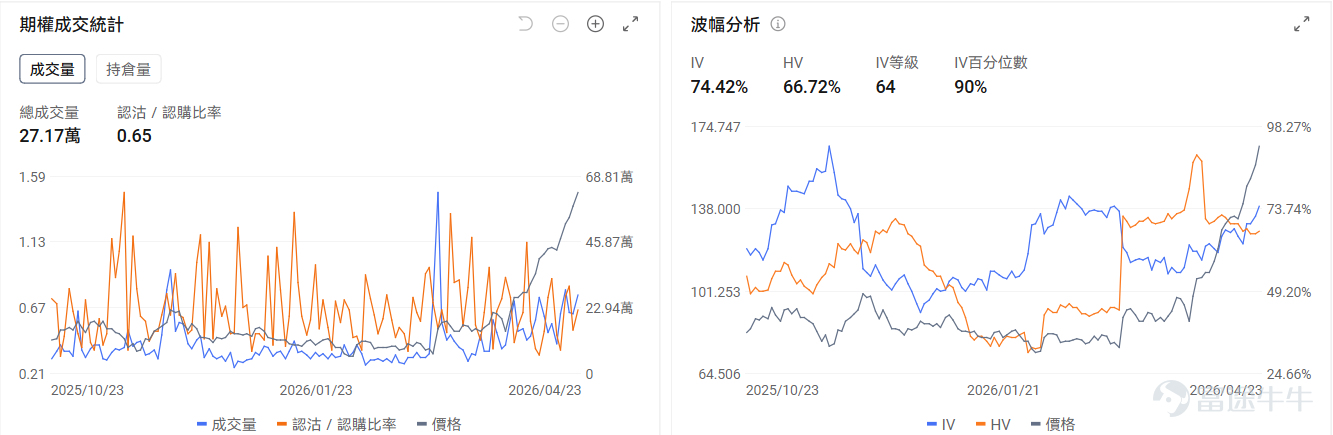
Task: Click the IV等級 value 64
Action: [885, 87]
